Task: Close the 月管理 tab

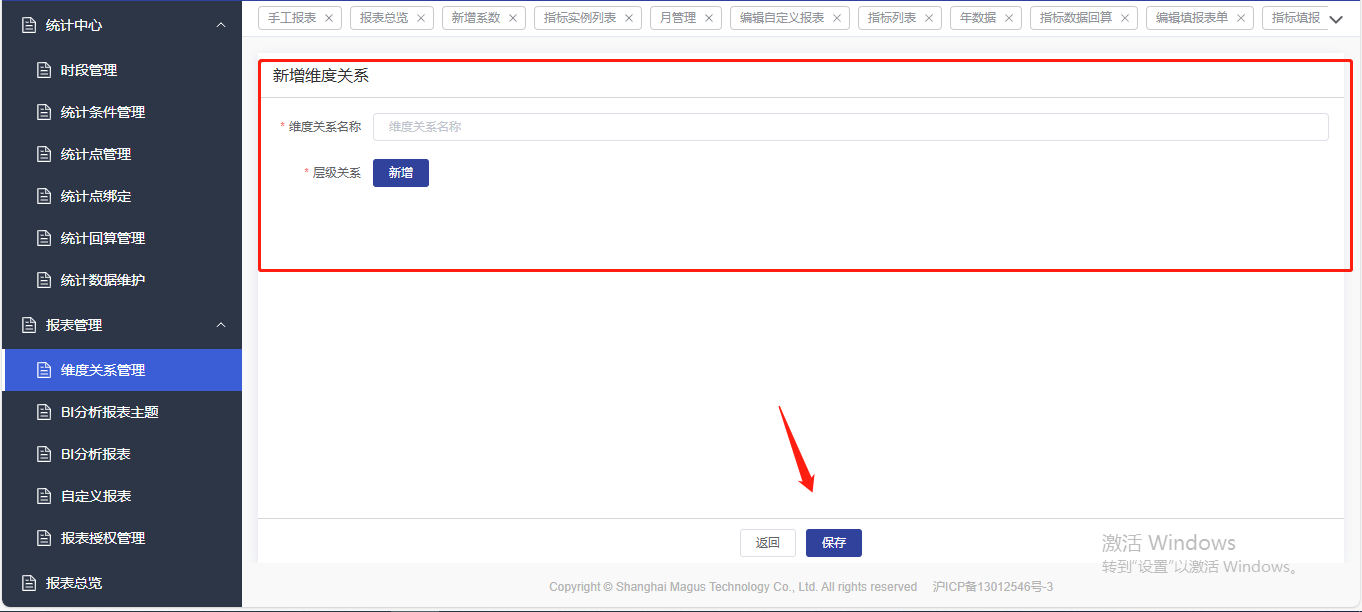Action: tap(709, 18)
